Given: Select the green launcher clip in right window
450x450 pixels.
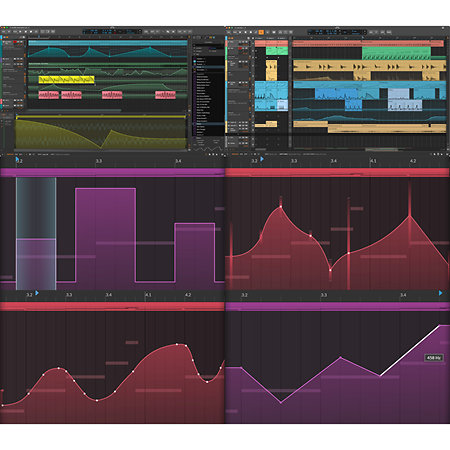Looking at the screenshot, I should [x=277, y=51].
